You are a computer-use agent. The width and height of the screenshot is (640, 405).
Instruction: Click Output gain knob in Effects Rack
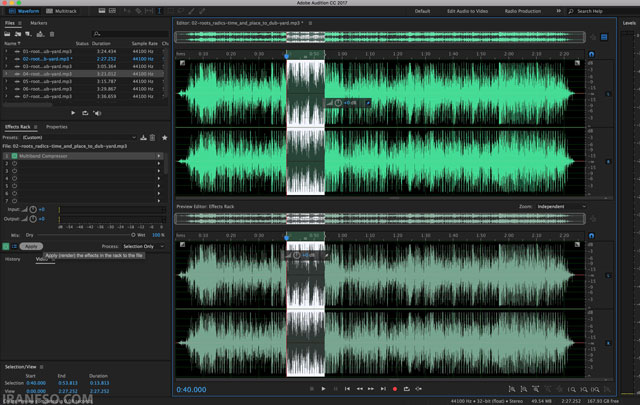(x=33, y=219)
